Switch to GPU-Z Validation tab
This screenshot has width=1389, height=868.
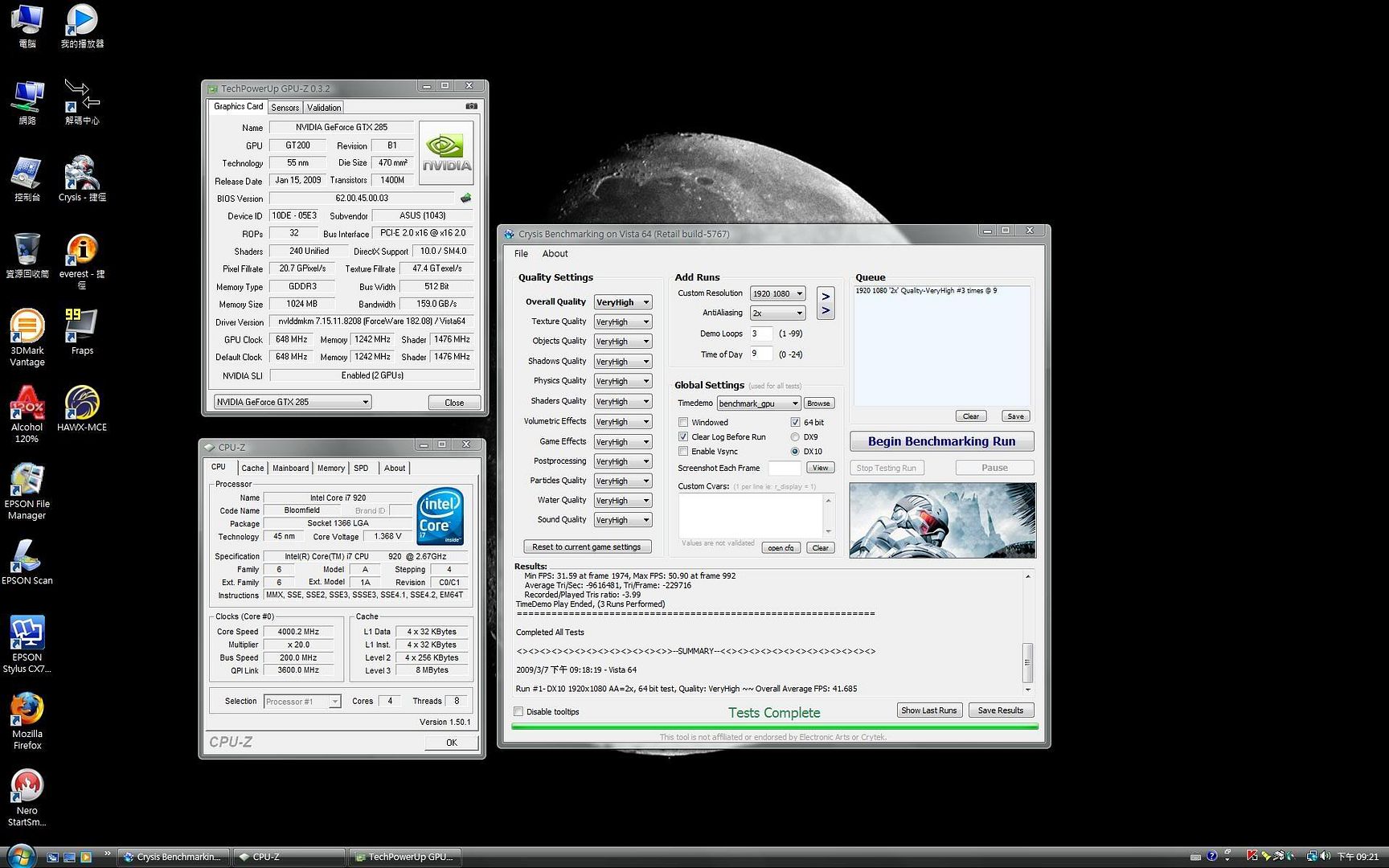click(324, 107)
